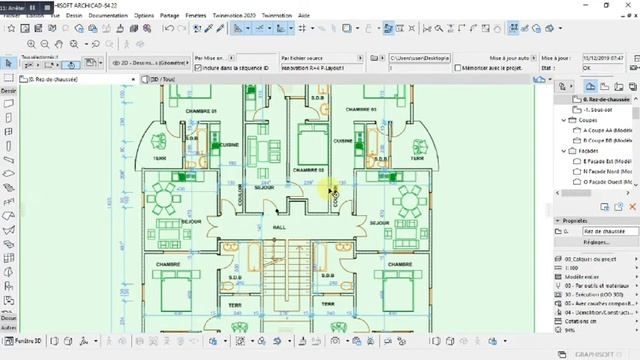
Task: Toggle the highlighted guide lines button
Action: coord(237,28)
